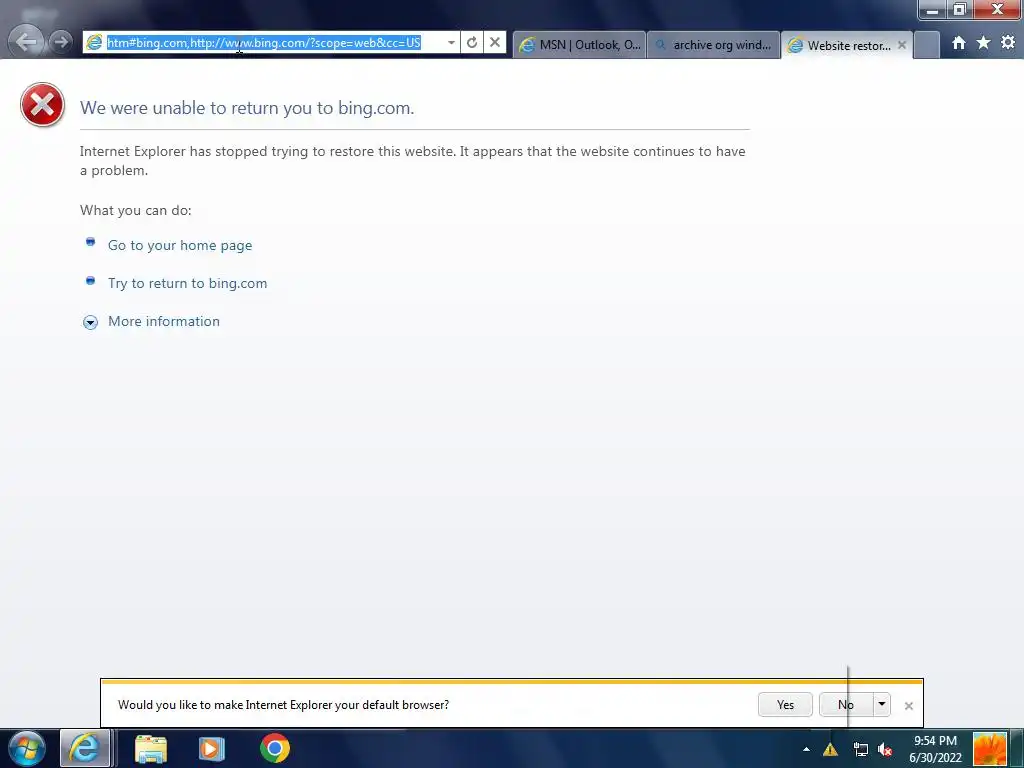Restore down the Internet Explorer window
This screenshot has height=768, width=1024.
959,10
